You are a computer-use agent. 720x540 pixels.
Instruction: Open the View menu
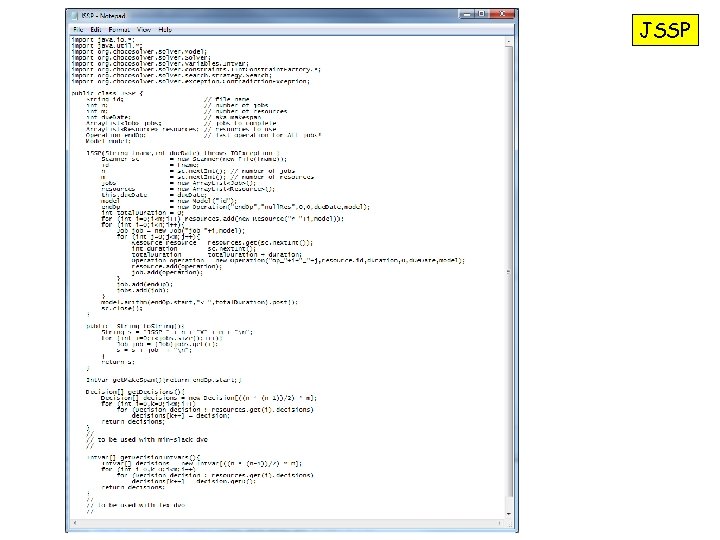click(x=144, y=30)
